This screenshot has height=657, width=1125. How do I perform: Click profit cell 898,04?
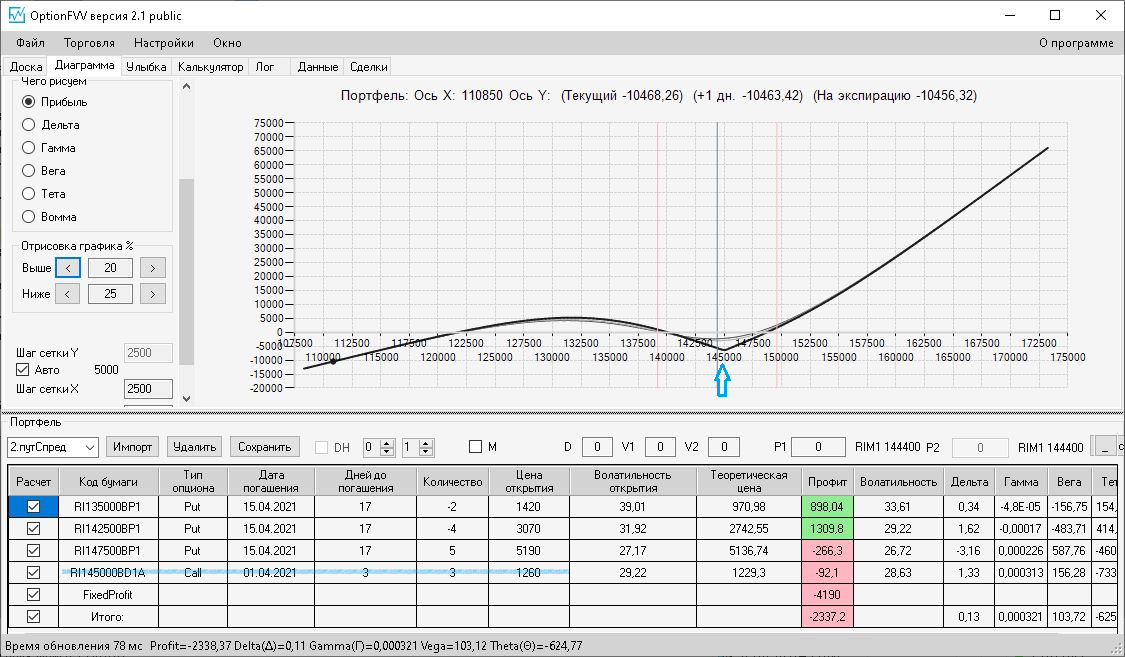tap(827, 506)
